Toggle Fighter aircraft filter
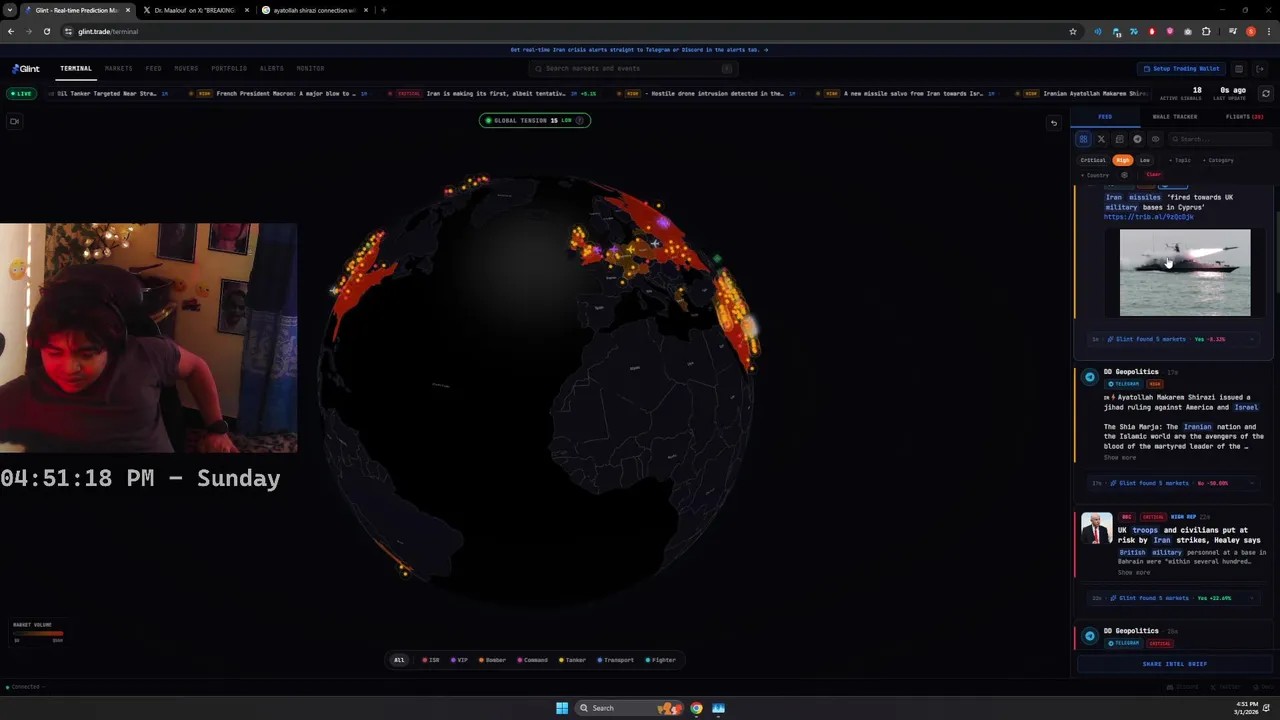Viewport: 1280px width, 720px height. coord(661,660)
